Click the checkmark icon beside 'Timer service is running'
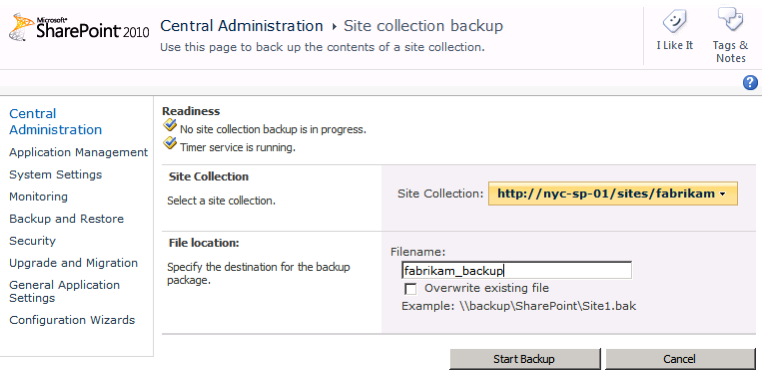Viewport: 762px width, 384px height. (x=170, y=143)
